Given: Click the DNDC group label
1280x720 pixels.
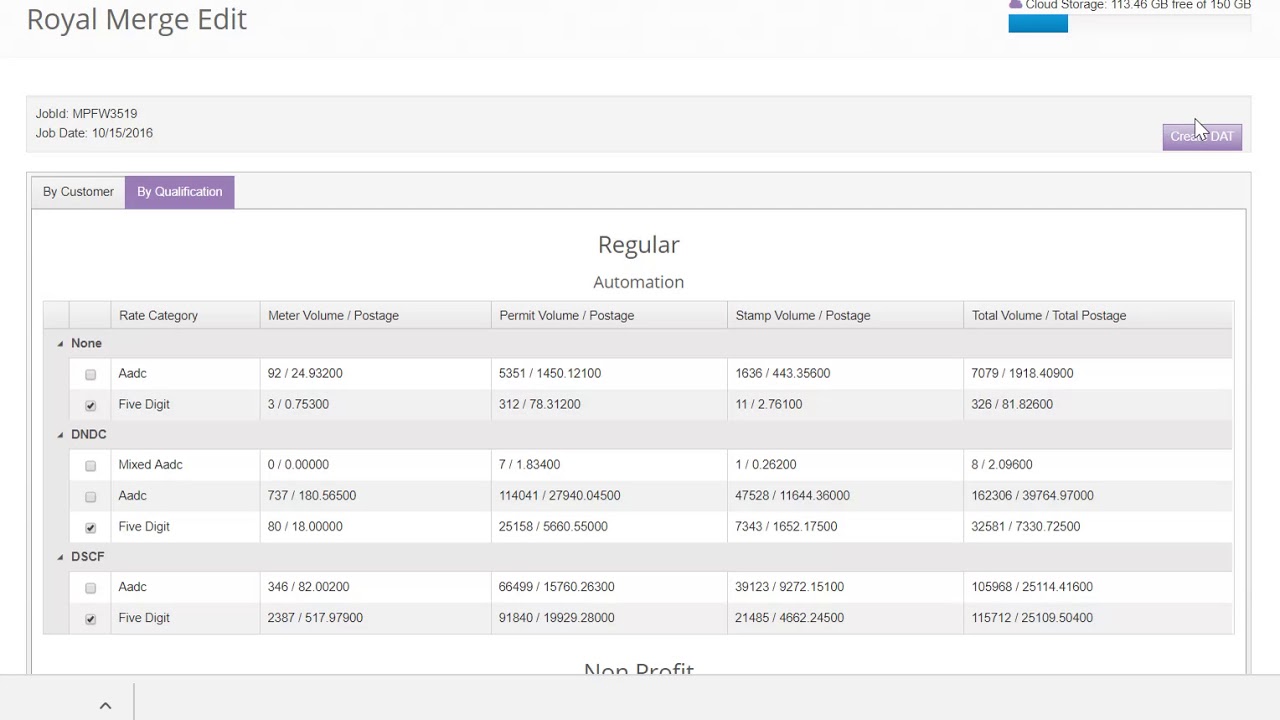Looking at the screenshot, I should pos(89,434).
